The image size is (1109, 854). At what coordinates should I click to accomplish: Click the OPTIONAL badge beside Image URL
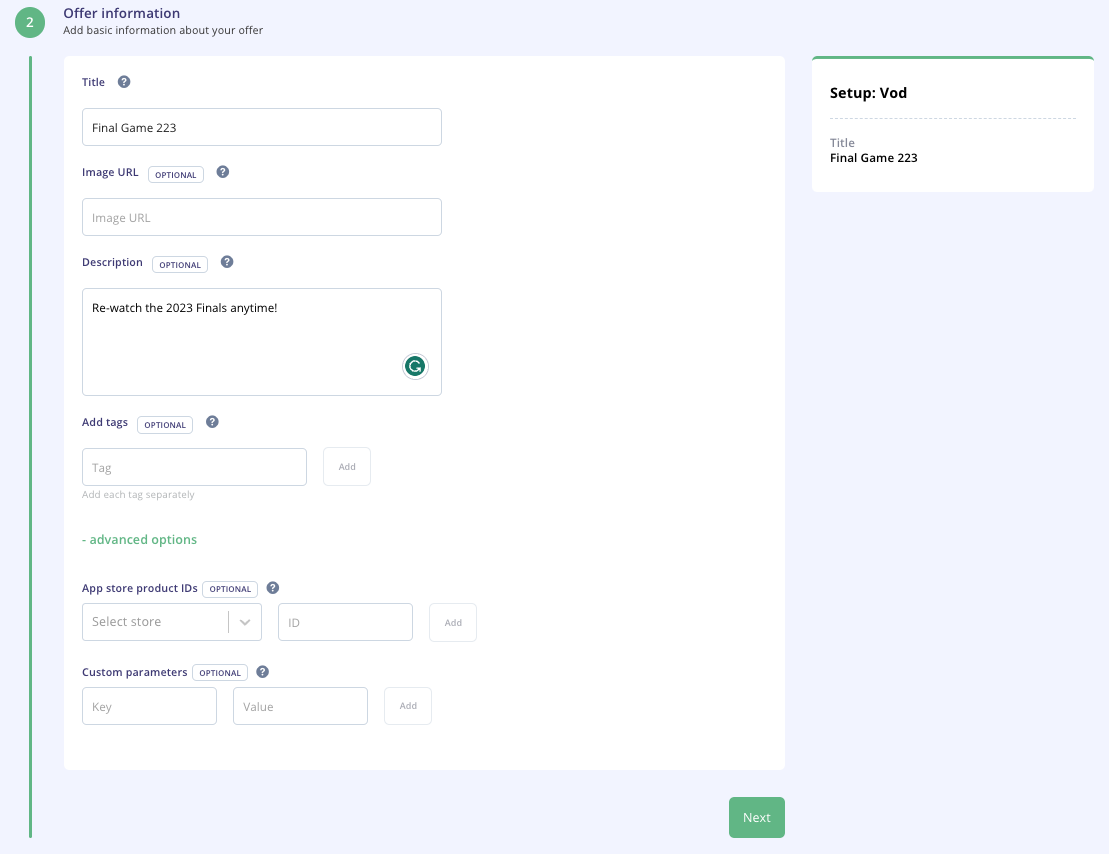click(176, 175)
